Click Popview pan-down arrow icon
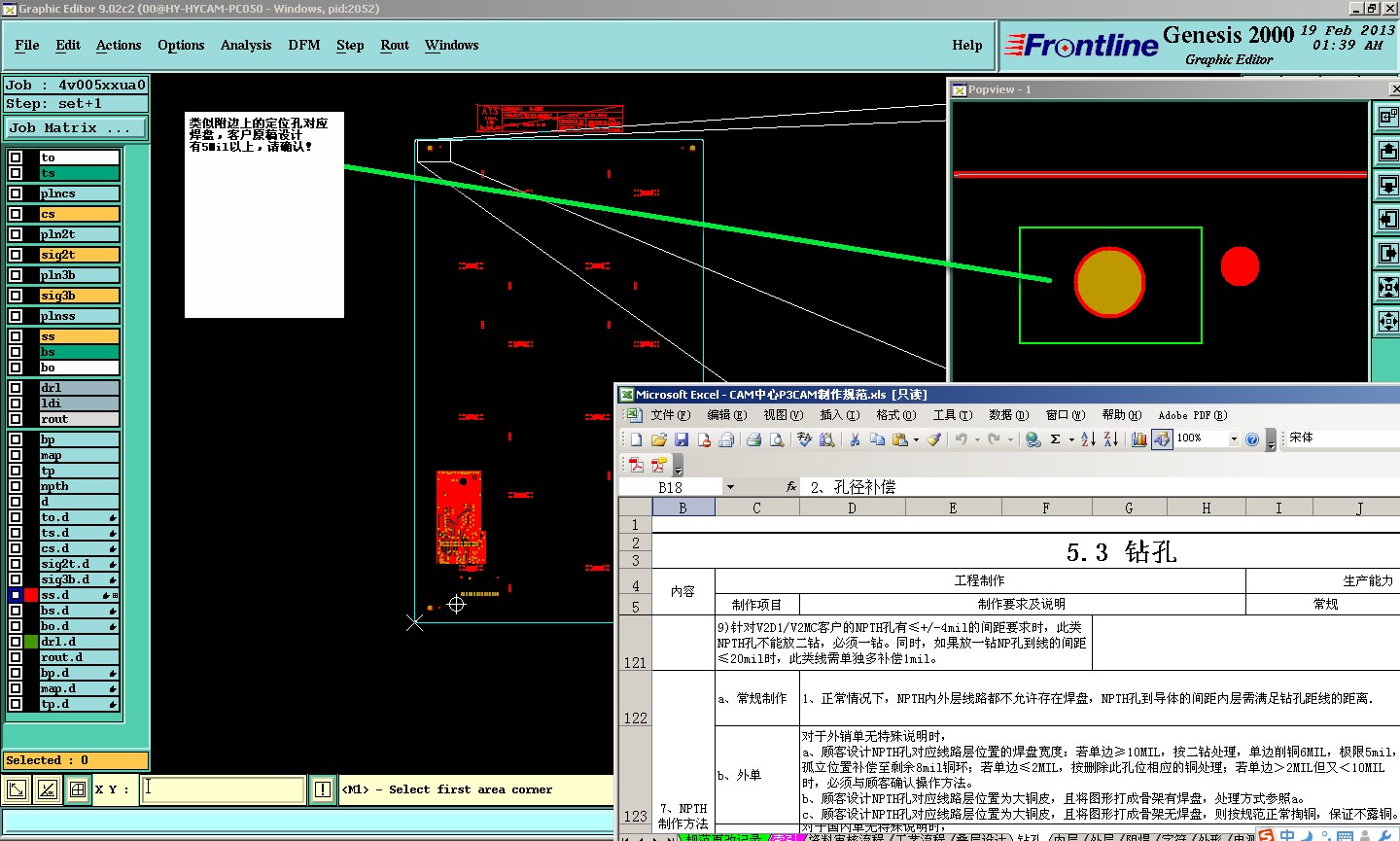 pyautogui.click(x=1388, y=185)
